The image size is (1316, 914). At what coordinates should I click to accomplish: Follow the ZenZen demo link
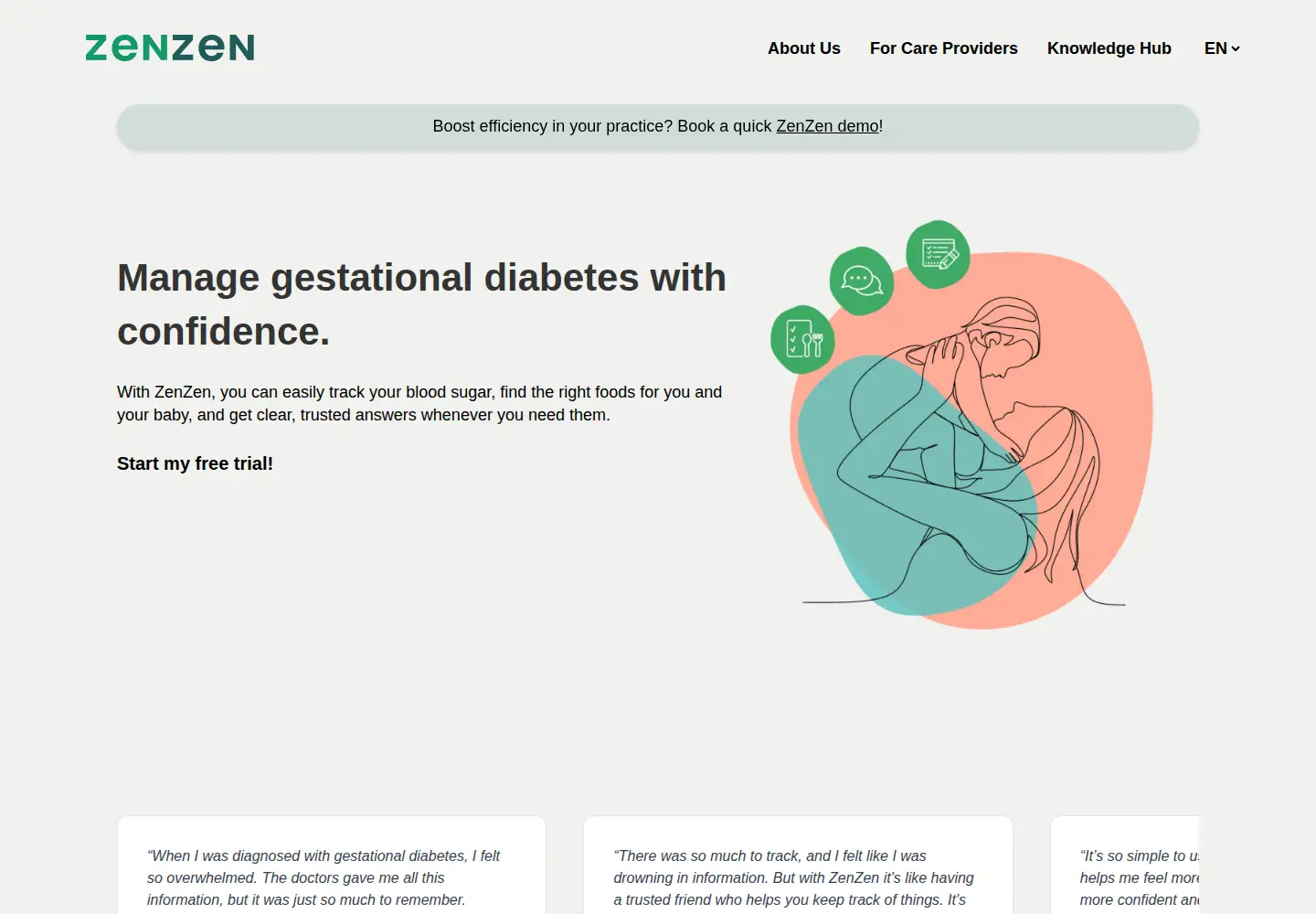pos(827,126)
